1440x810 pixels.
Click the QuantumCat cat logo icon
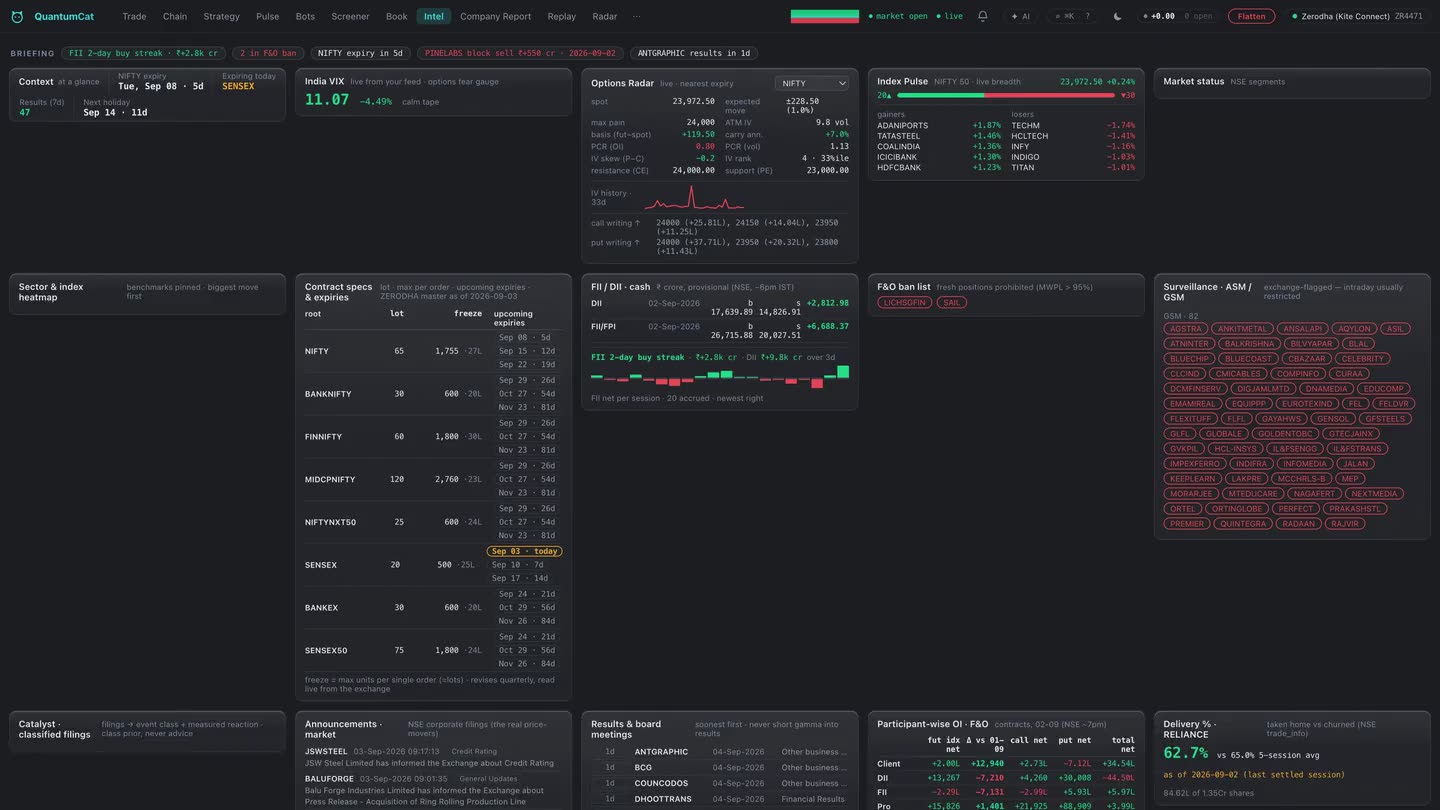click(x=17, y=16)
